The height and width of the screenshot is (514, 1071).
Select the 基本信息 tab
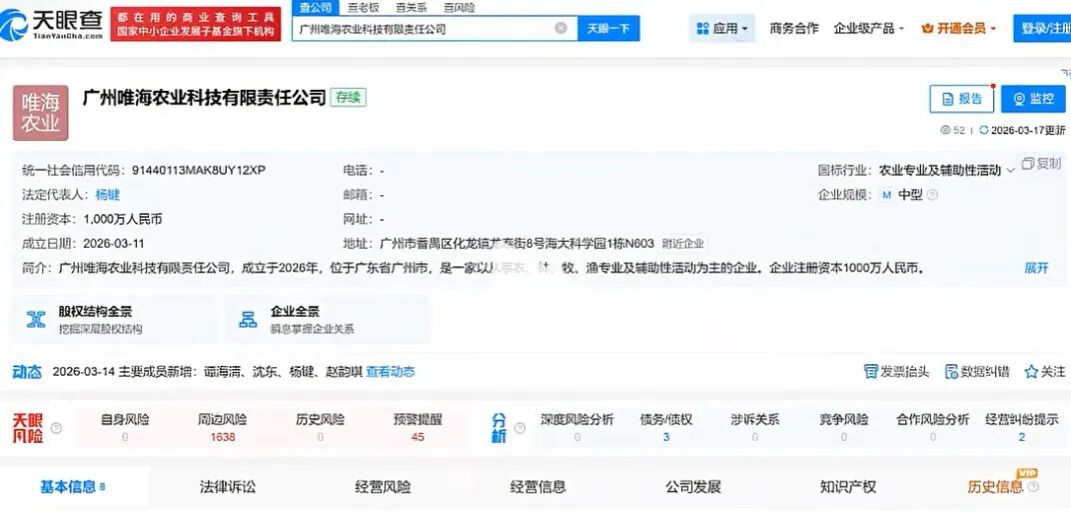tap(72, 487)
